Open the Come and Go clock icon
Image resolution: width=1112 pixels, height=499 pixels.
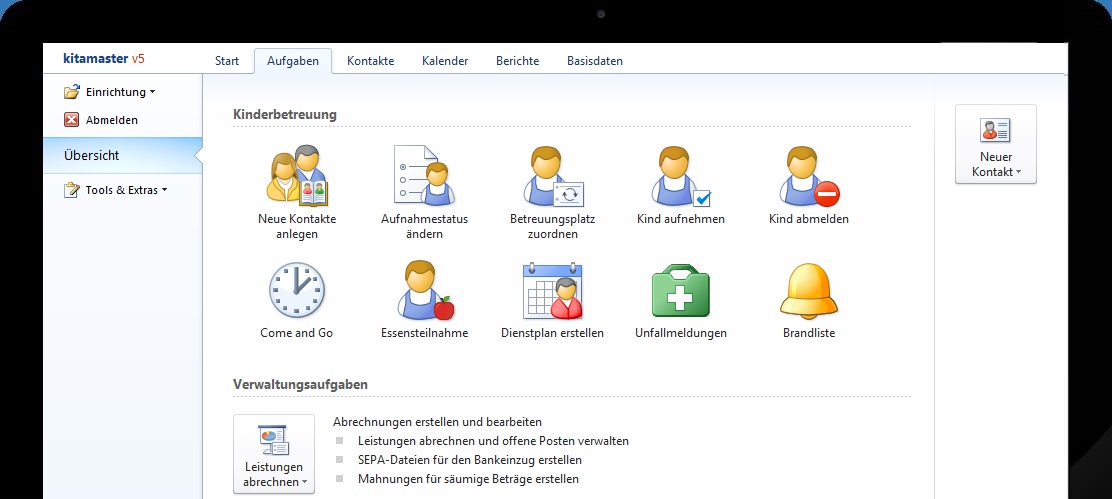296,291
